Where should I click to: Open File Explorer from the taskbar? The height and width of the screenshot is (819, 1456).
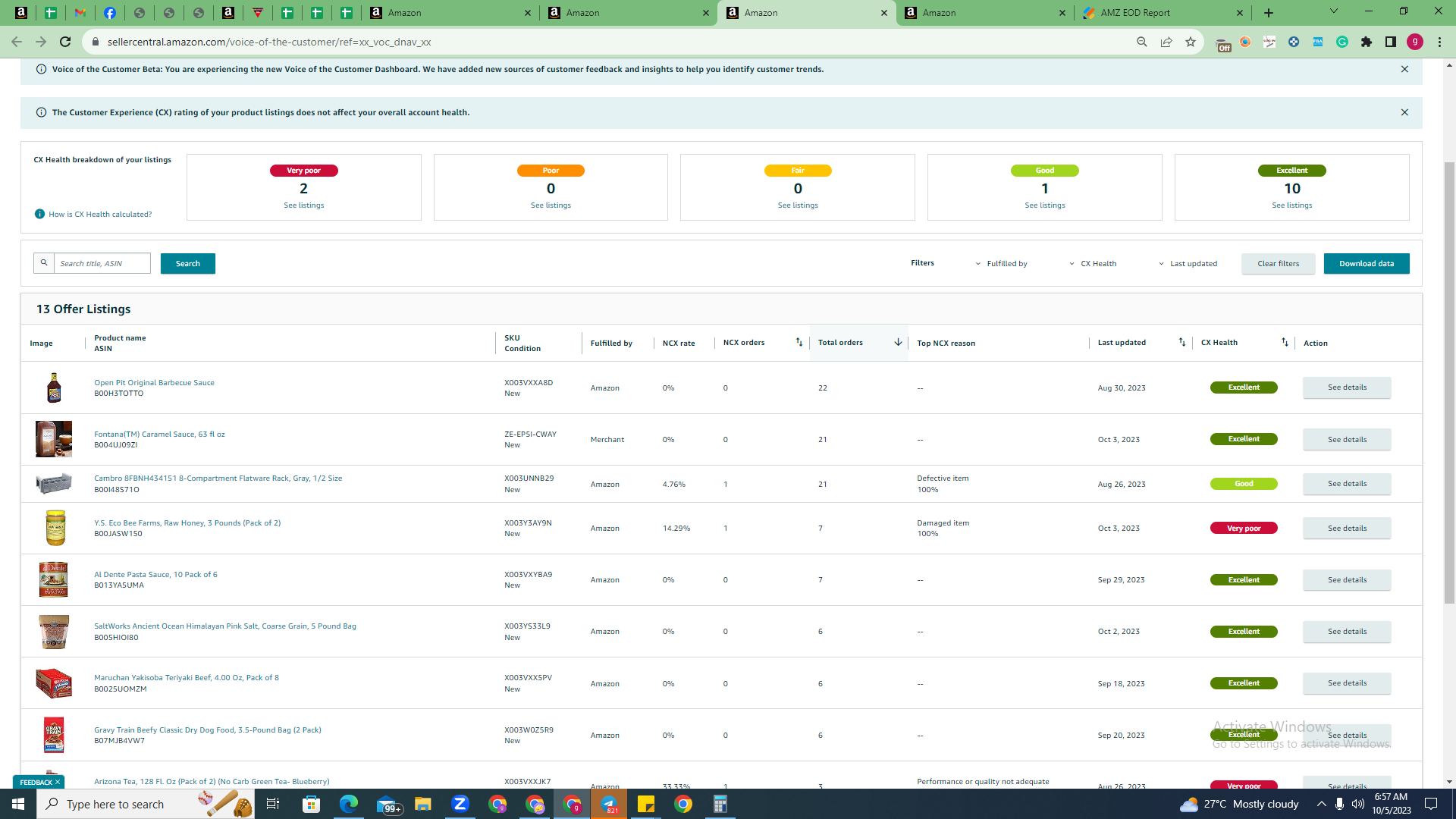[x=422, y=804]
